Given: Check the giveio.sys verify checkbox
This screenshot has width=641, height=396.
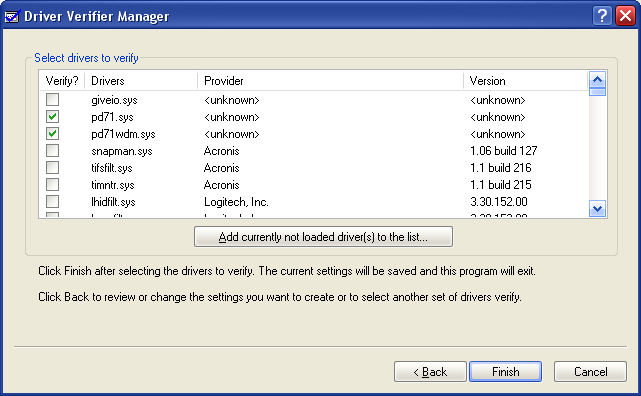Looking at the screenshot, I should (52, 100).
